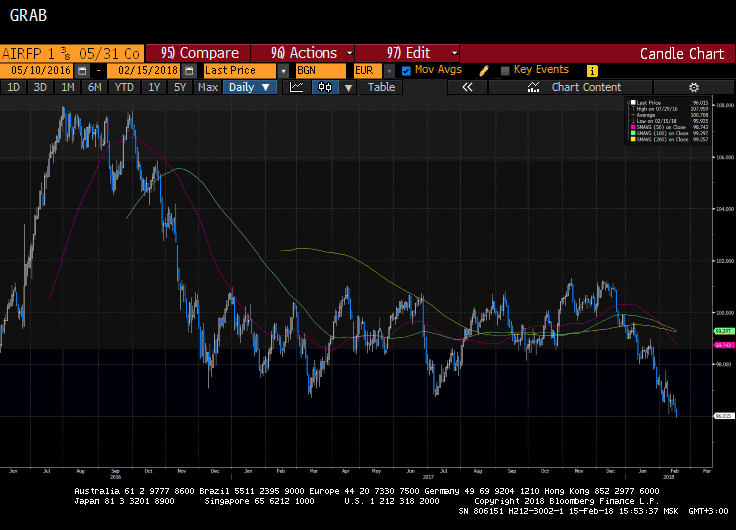The image size is (736, 530).
Task: Click the AIRFP security ticker field
Action: click(71, 54)
